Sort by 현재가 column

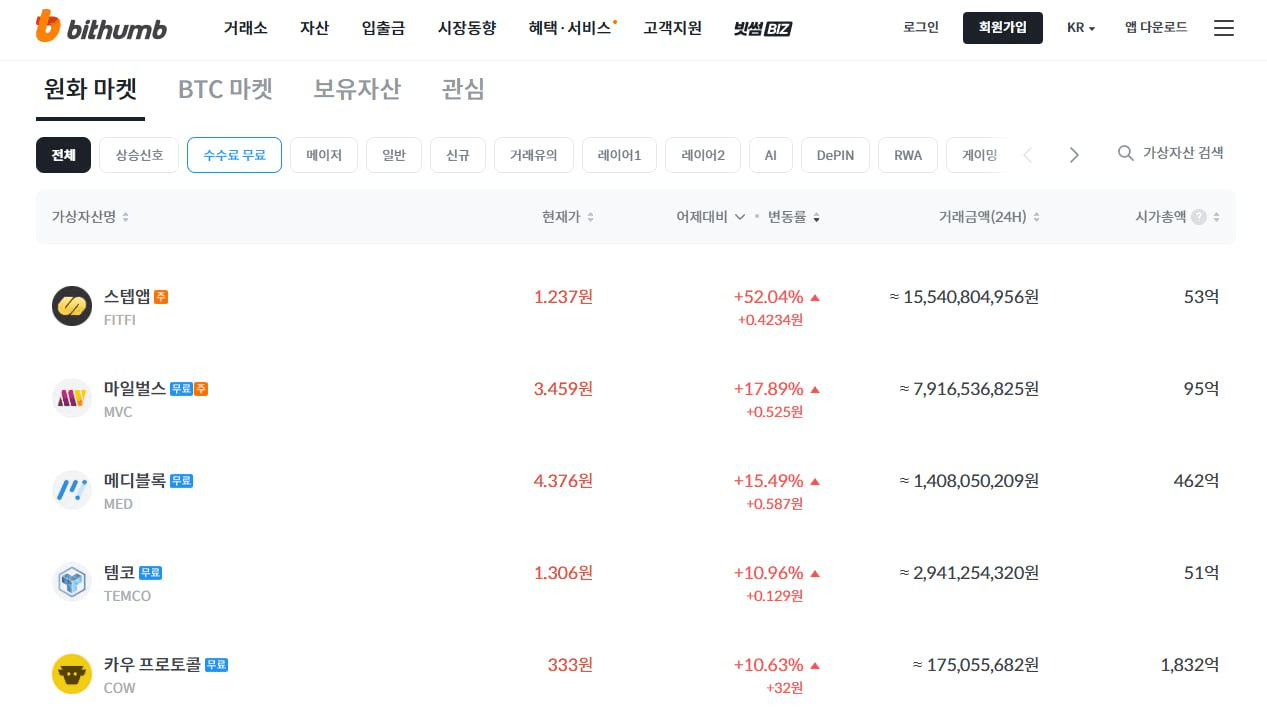click(x=568, y=217)
